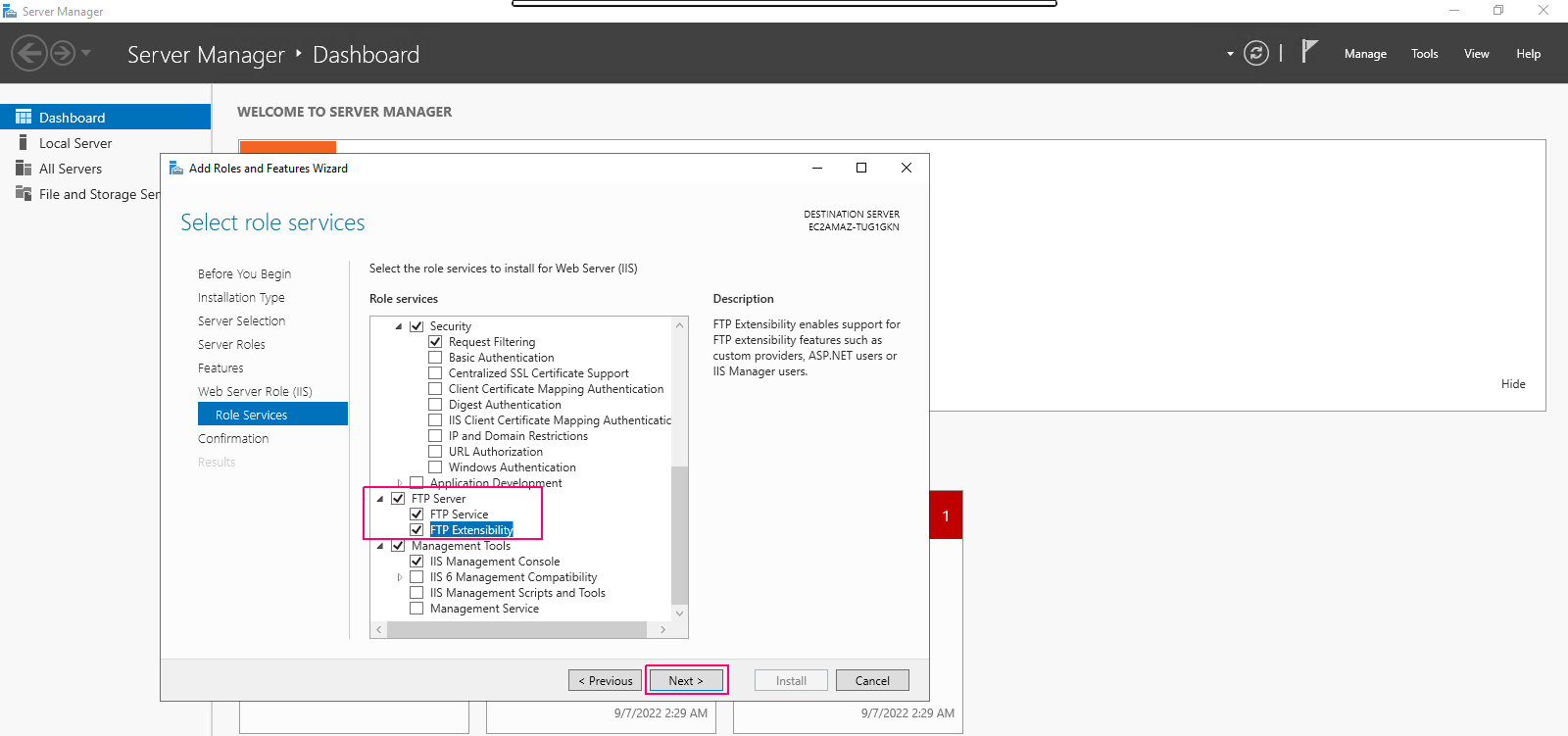Click the Add Roles wizard title icon
Screen dimensions: 1568x736
(176, 169)
